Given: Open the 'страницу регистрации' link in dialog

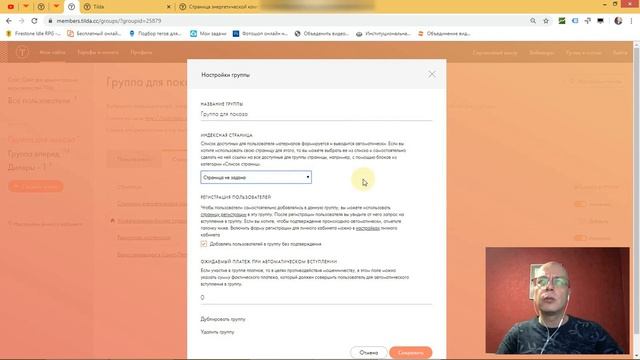Looking at the screenshot, I should click(223, 214).
